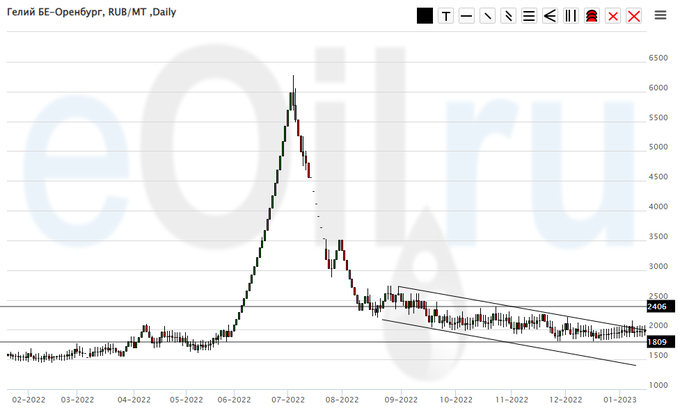This screenshot has height=408, width=680.
Task: Click the 07-2022 date axis label
Action: tap(288, 399)
